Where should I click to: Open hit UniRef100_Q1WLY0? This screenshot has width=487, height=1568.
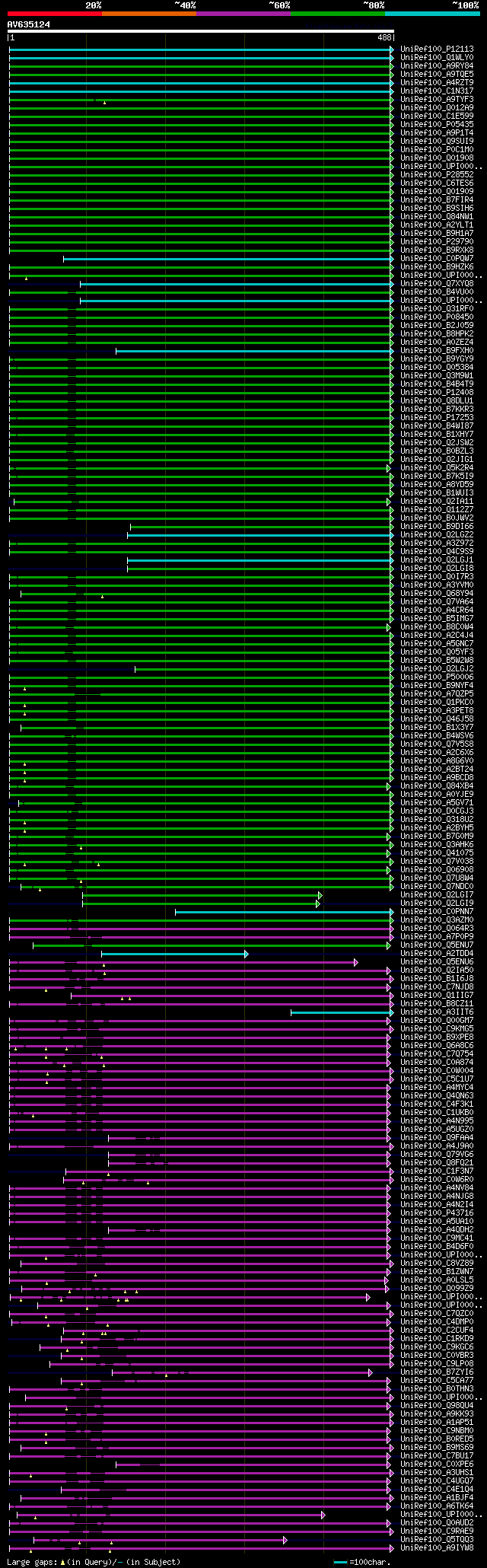437,57
